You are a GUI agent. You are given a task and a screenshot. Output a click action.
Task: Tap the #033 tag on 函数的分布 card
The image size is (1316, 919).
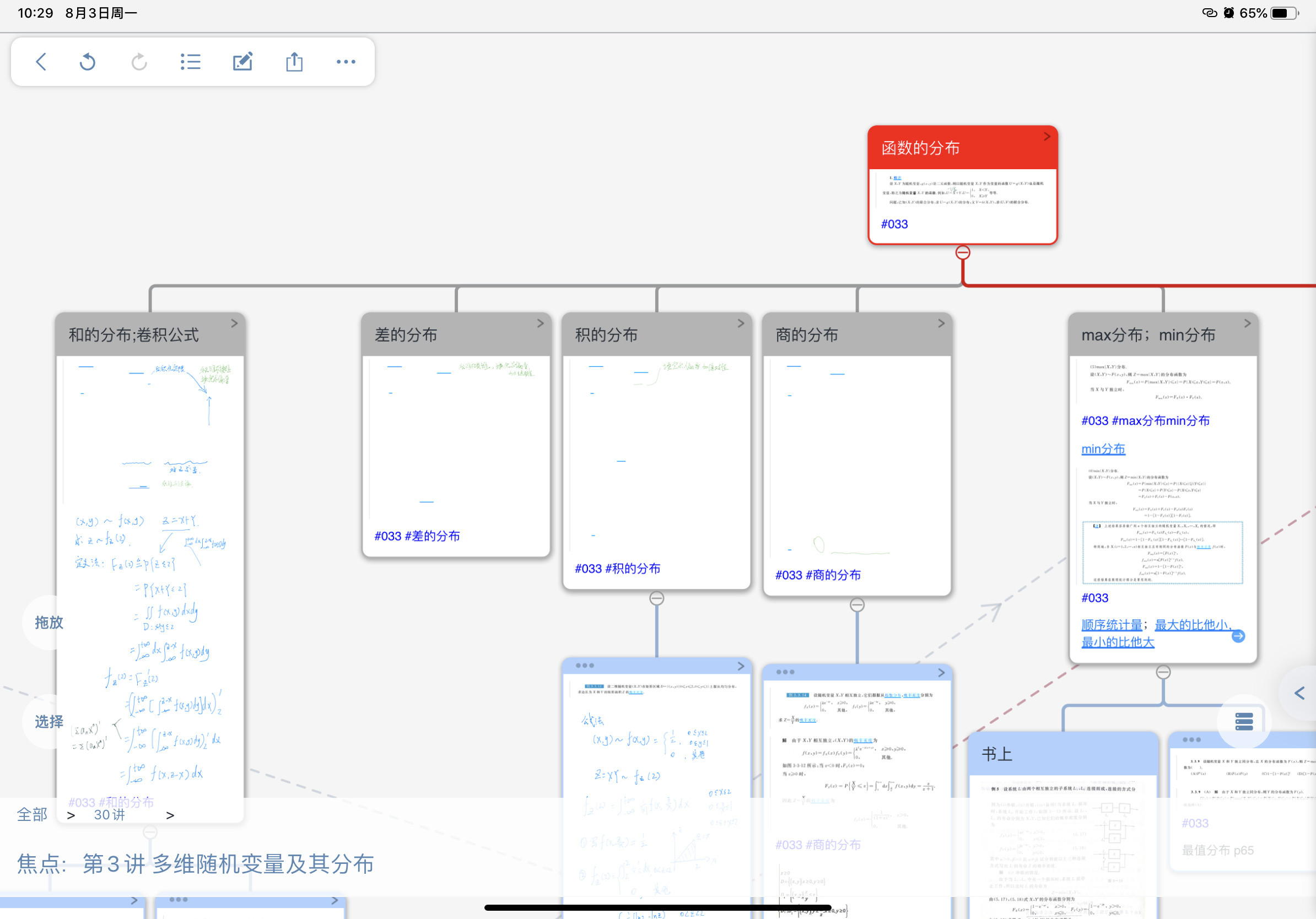(894, 224)
